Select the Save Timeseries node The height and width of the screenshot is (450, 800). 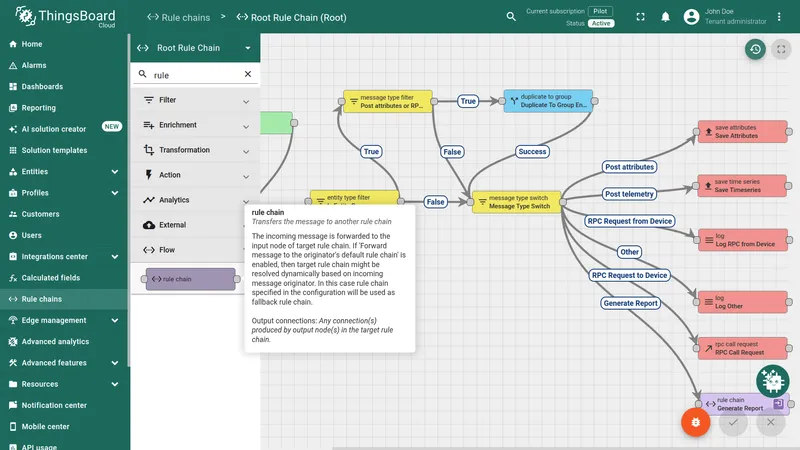[x=742, y=186]
